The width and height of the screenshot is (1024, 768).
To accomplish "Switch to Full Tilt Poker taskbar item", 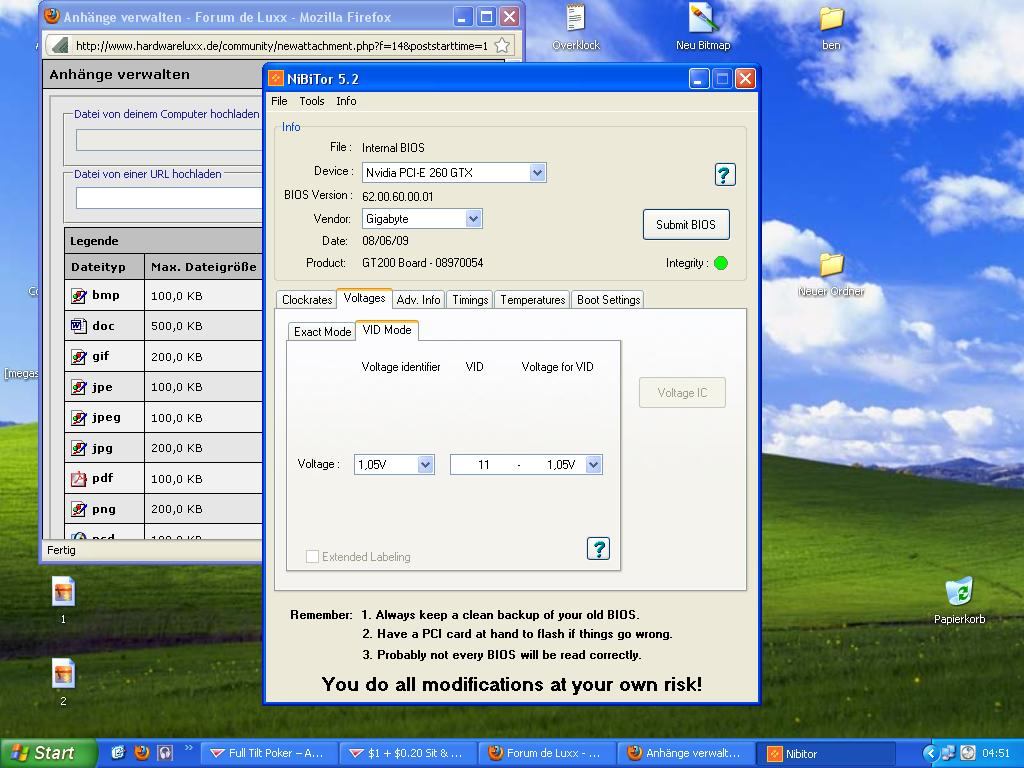I will [x=270, y=753].
